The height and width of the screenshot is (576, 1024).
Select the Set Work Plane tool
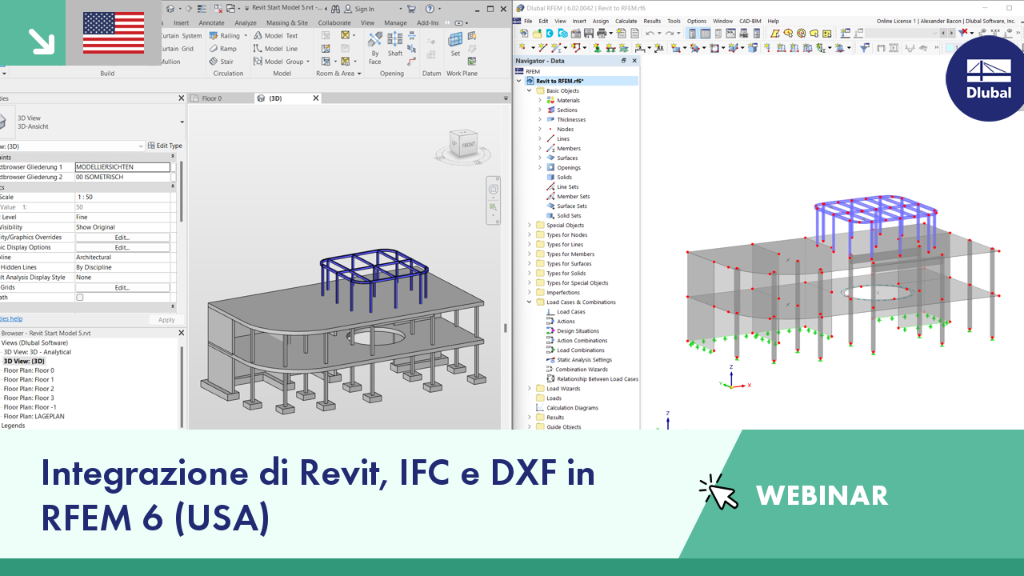(455, 44)
